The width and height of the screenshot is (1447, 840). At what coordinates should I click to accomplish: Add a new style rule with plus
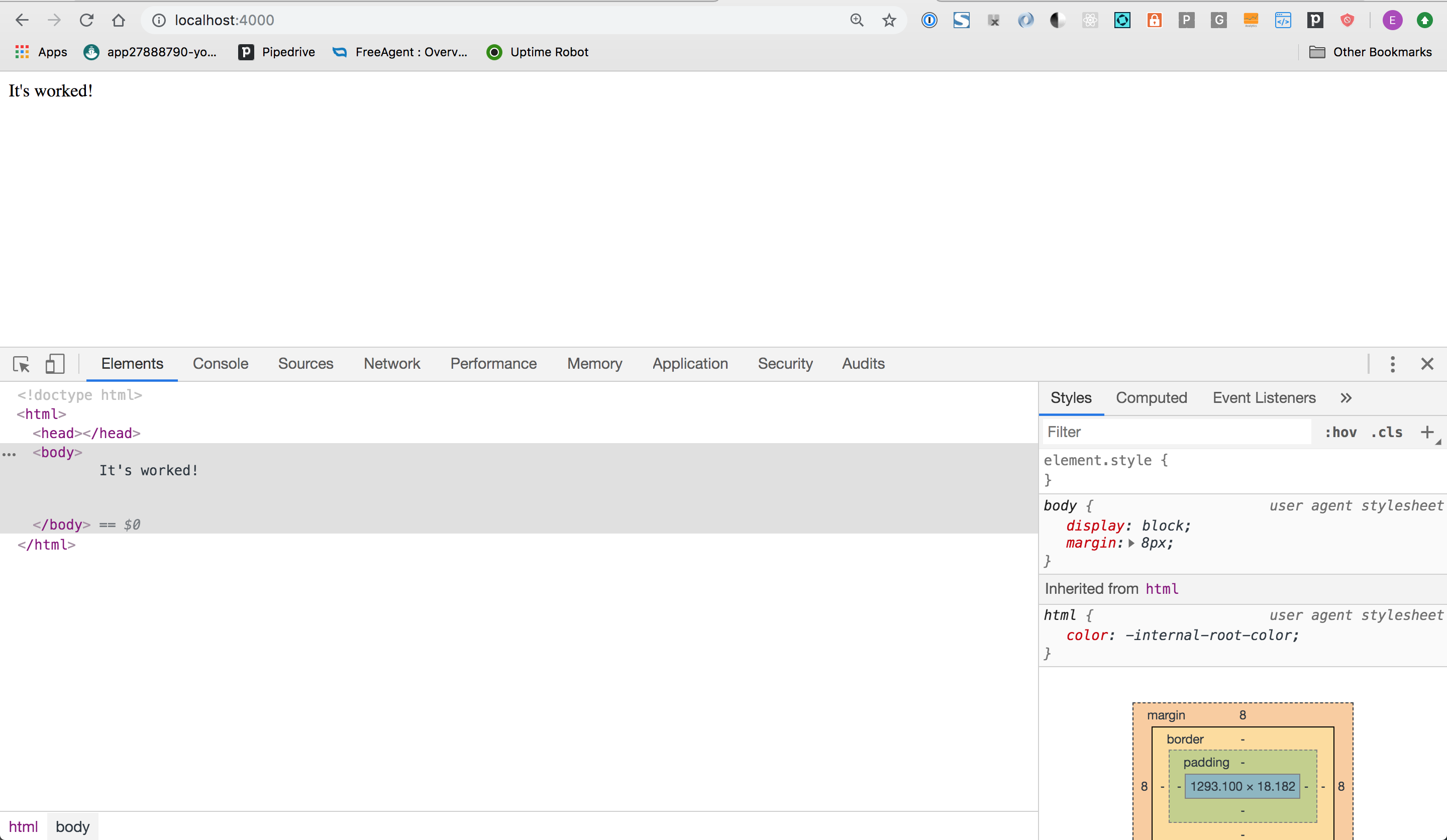(1427, 433)
